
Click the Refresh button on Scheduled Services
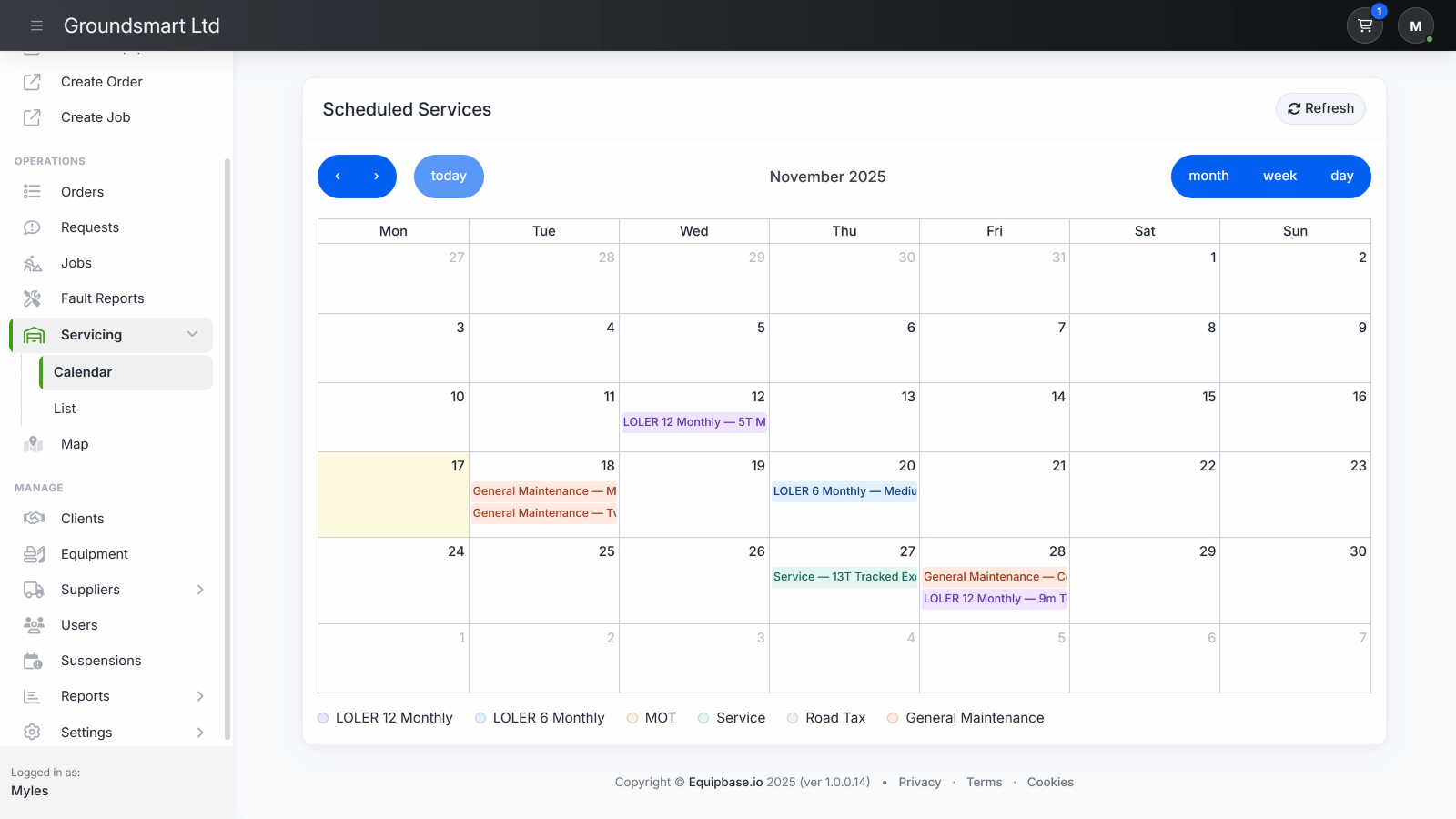pos(1320,108)
